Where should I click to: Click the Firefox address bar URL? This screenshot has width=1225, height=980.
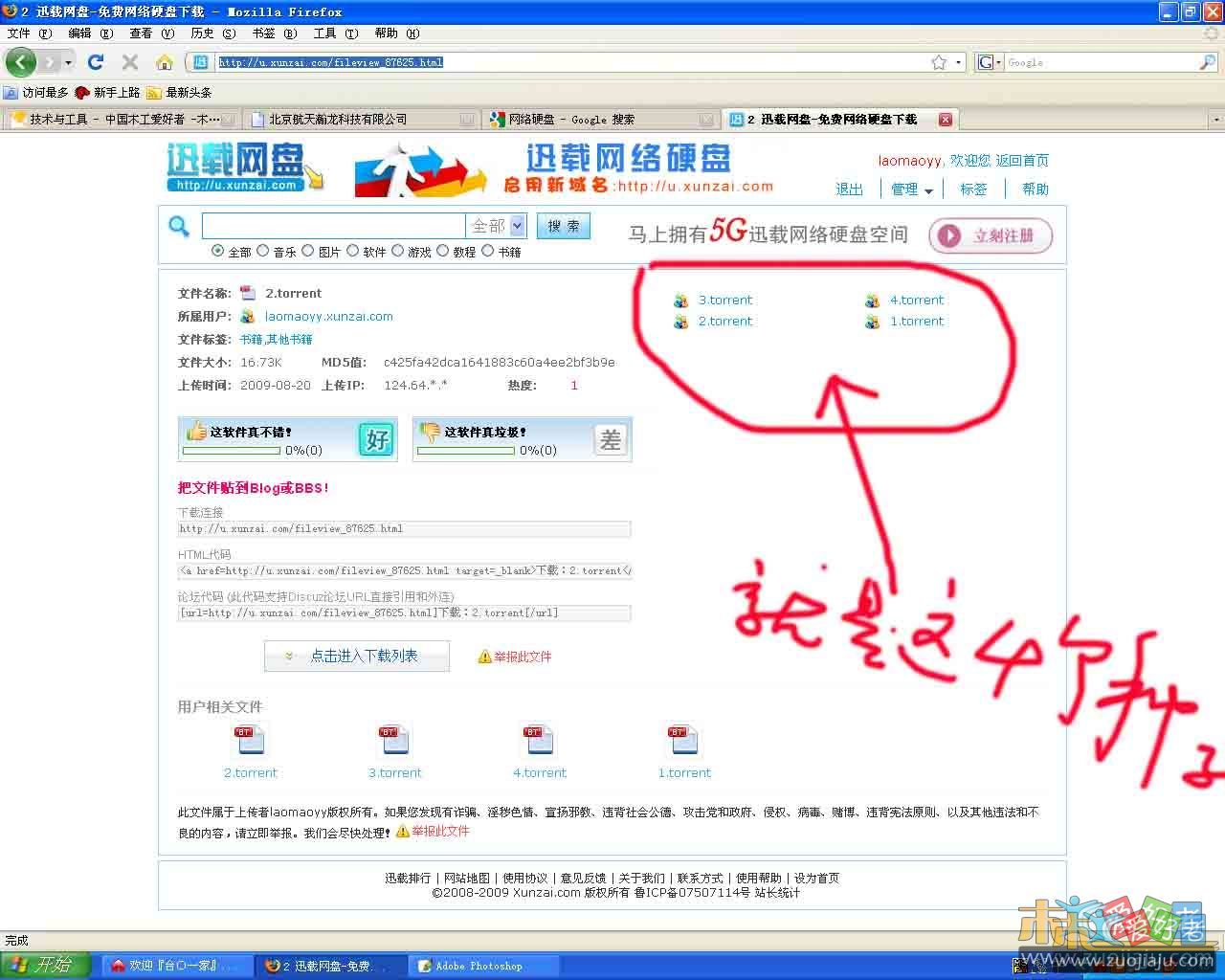pos(331,62)
